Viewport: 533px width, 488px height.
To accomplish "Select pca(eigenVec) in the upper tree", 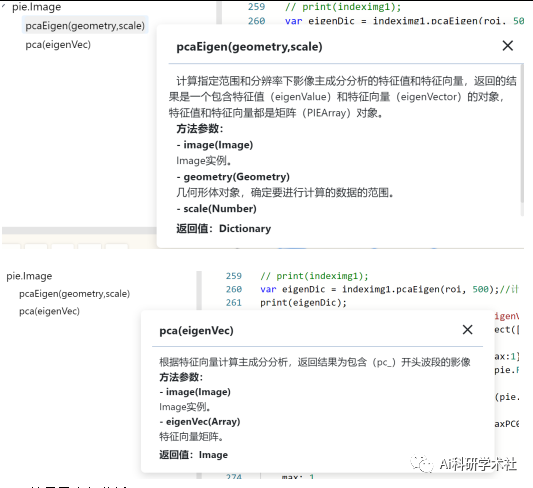I will tap(58, 45).
